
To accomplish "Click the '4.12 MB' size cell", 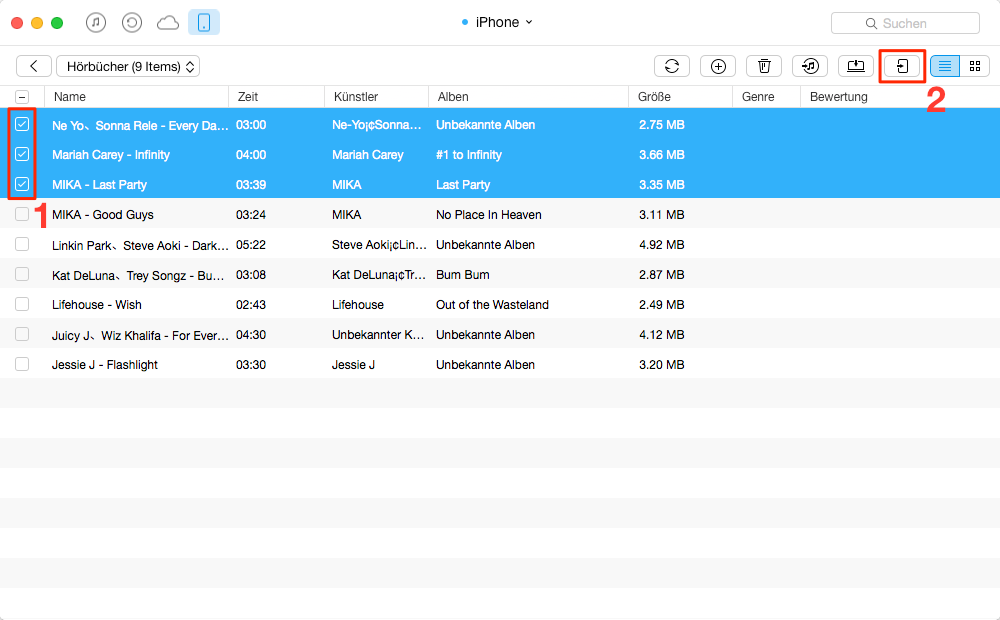I will tap(661, 335).
